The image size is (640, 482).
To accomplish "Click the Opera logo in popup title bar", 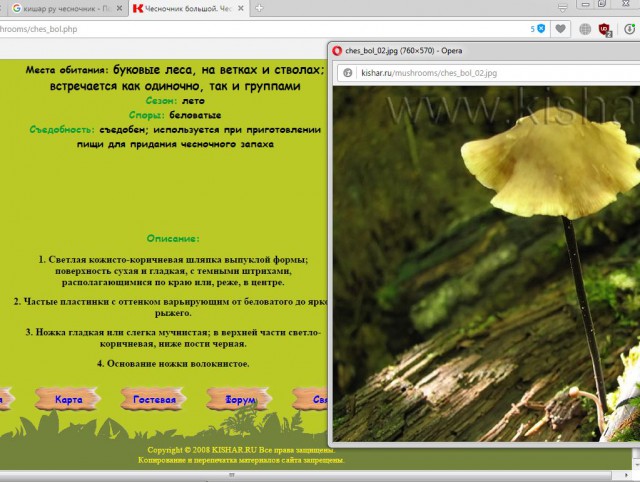I will 337,51.
